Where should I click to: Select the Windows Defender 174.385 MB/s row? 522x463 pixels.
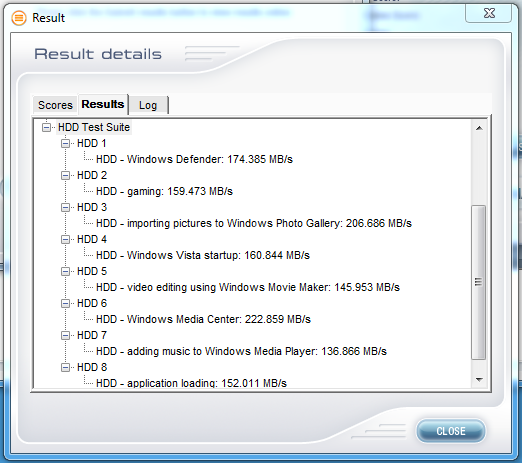click(194, 159)
